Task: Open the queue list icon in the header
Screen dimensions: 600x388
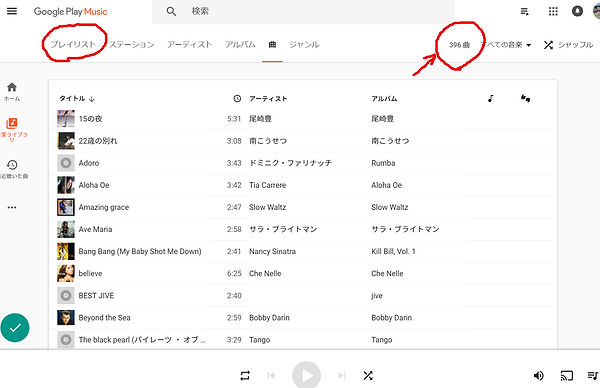Action: [525, 12]
